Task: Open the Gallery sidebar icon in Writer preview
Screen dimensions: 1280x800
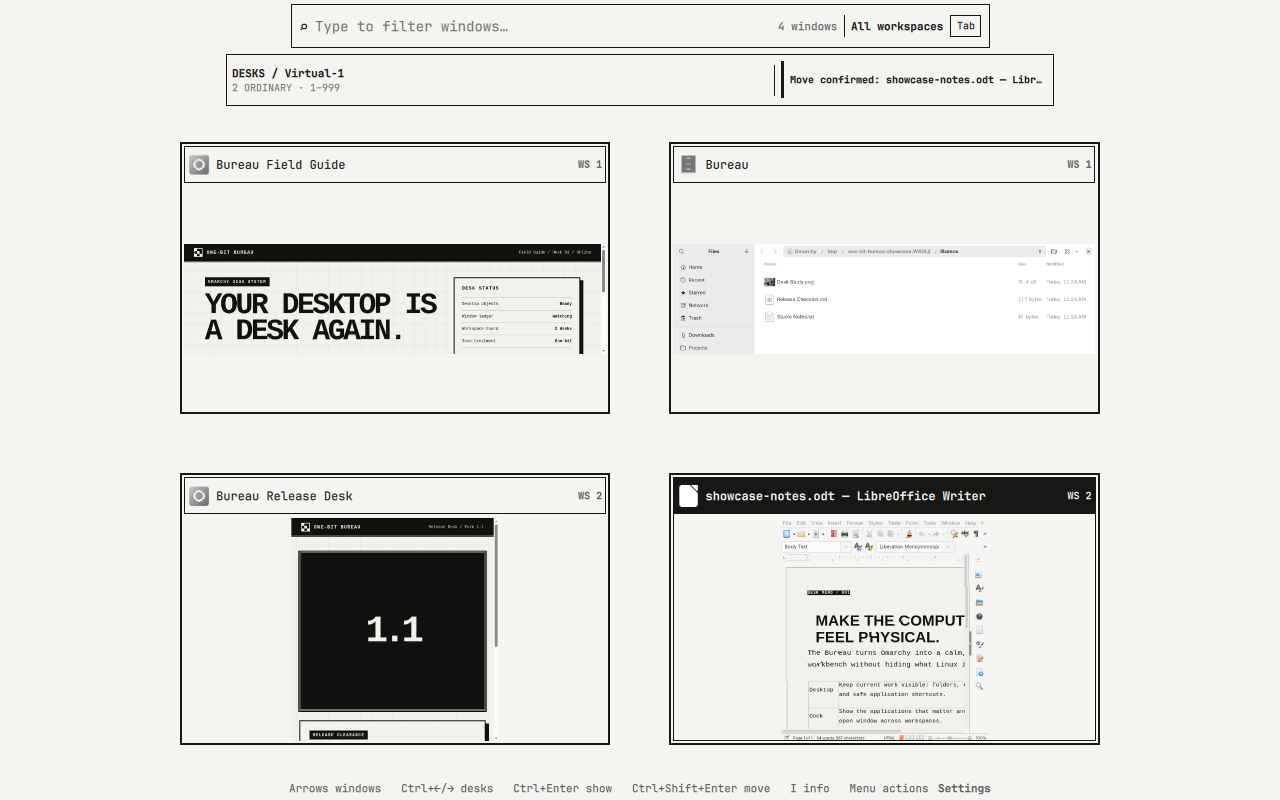Action: (979, 603)
